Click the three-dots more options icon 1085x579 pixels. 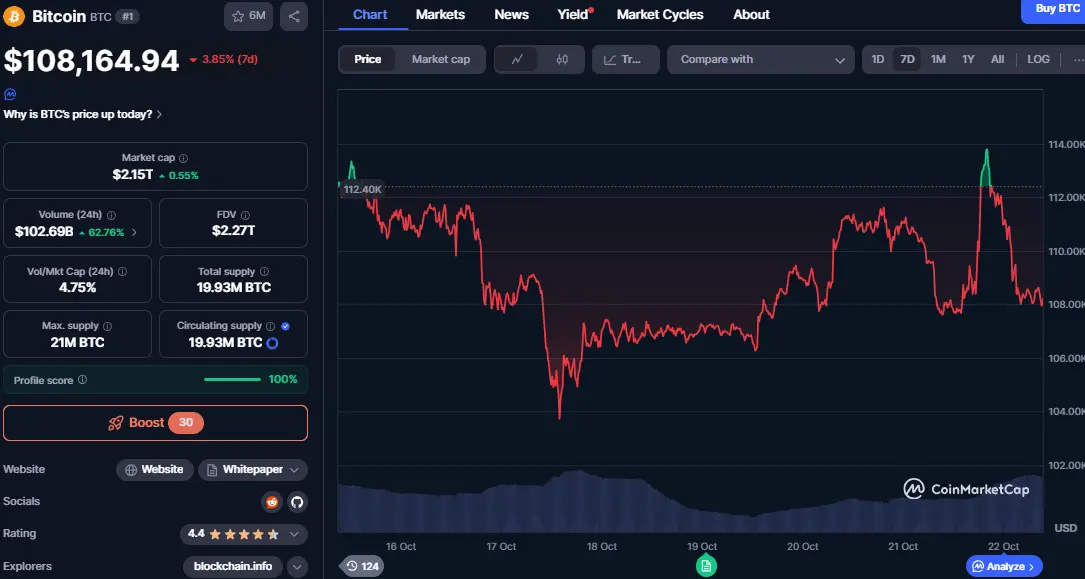[x=1077, y=60]
